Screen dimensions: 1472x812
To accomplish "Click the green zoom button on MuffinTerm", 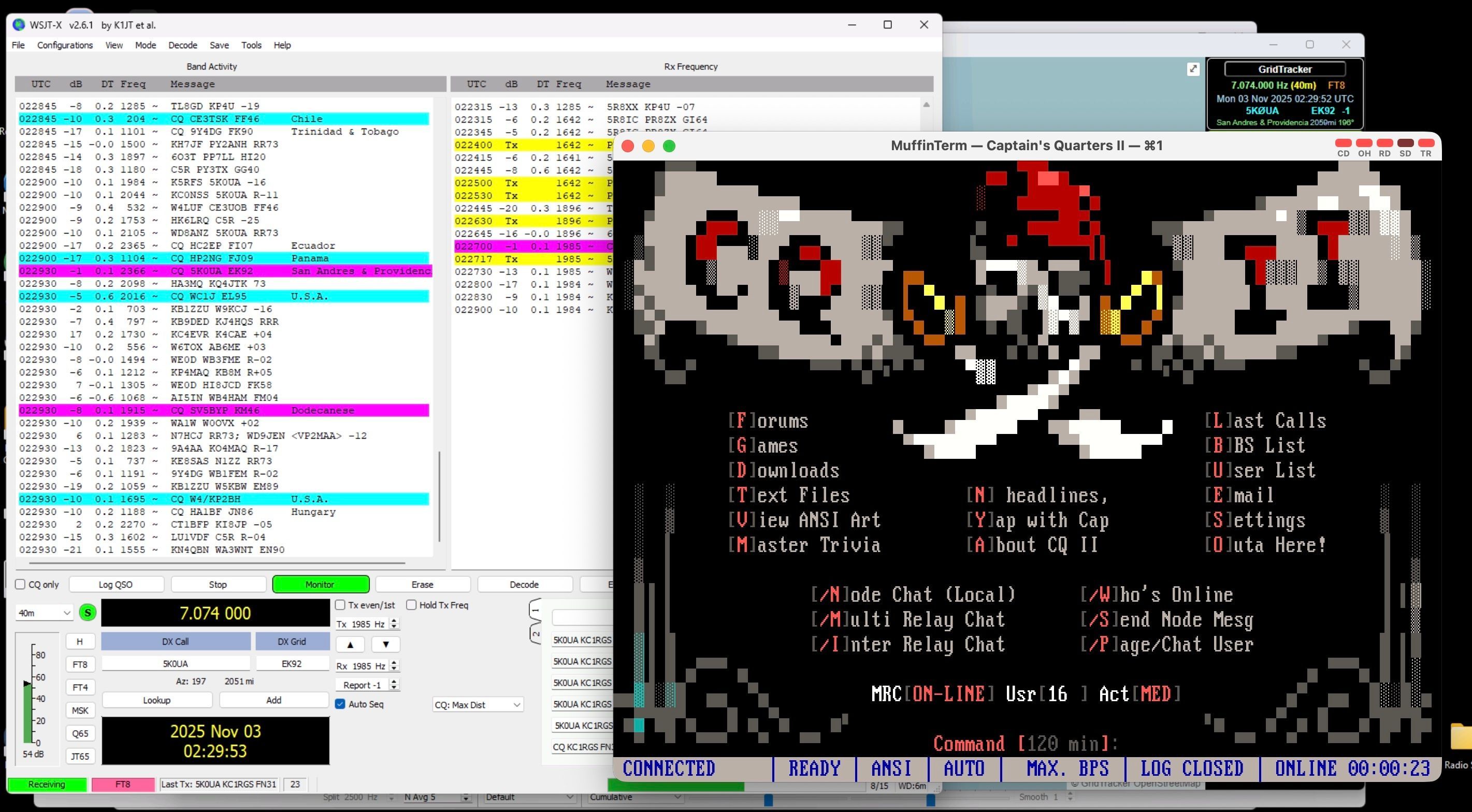I will click(669, 146).
